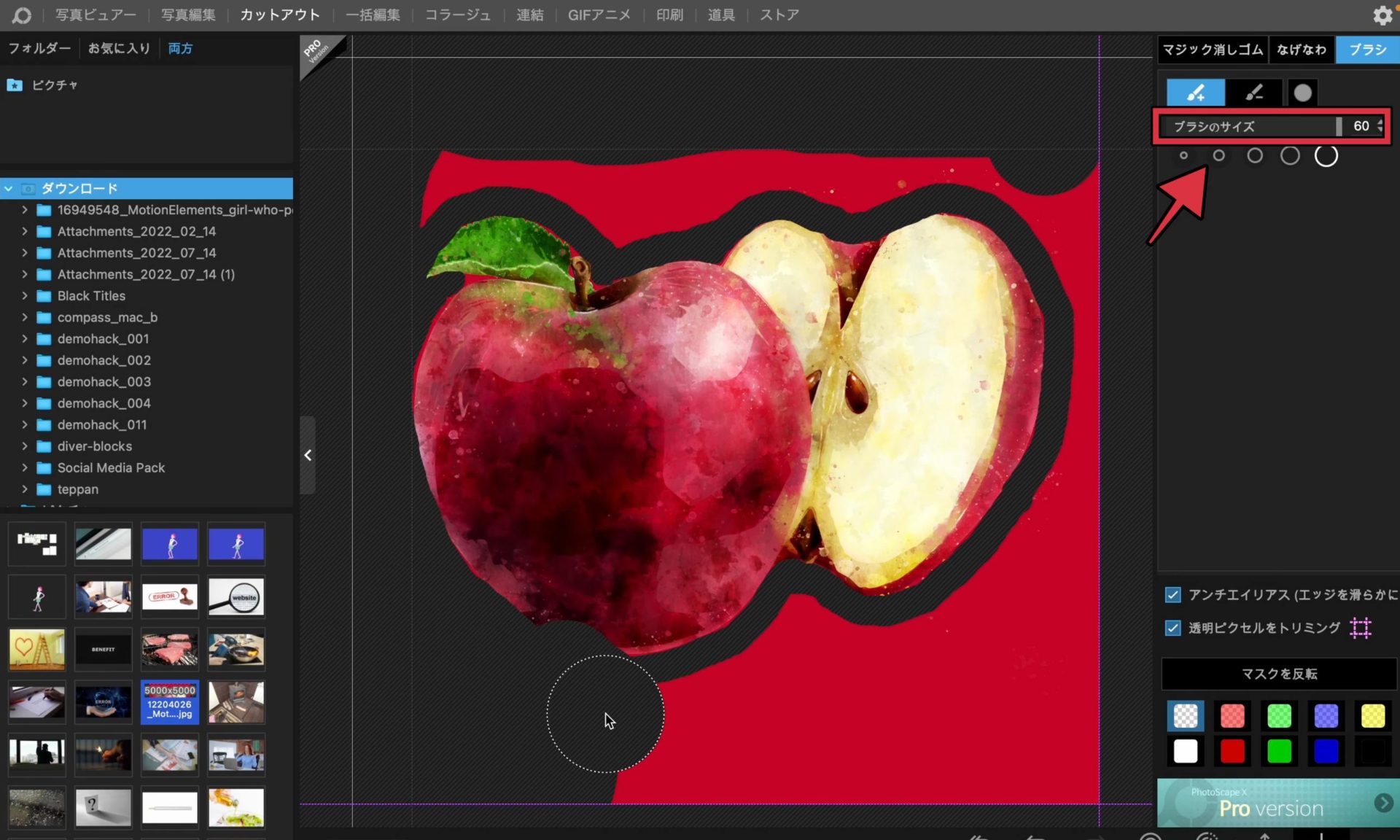The height and width of the screenshot is (840, 1400).
Task: Choose the smallest brush size preset circle
Action: point(1183,155)
